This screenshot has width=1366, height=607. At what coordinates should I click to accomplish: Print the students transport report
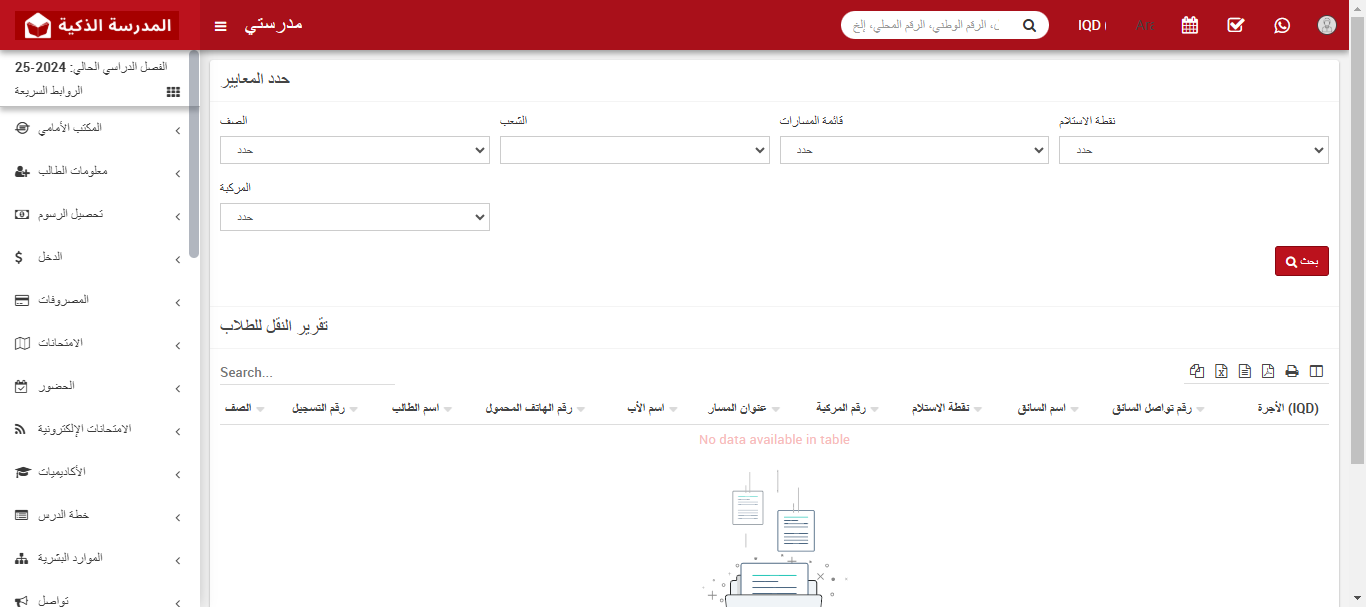point(1292,371)
